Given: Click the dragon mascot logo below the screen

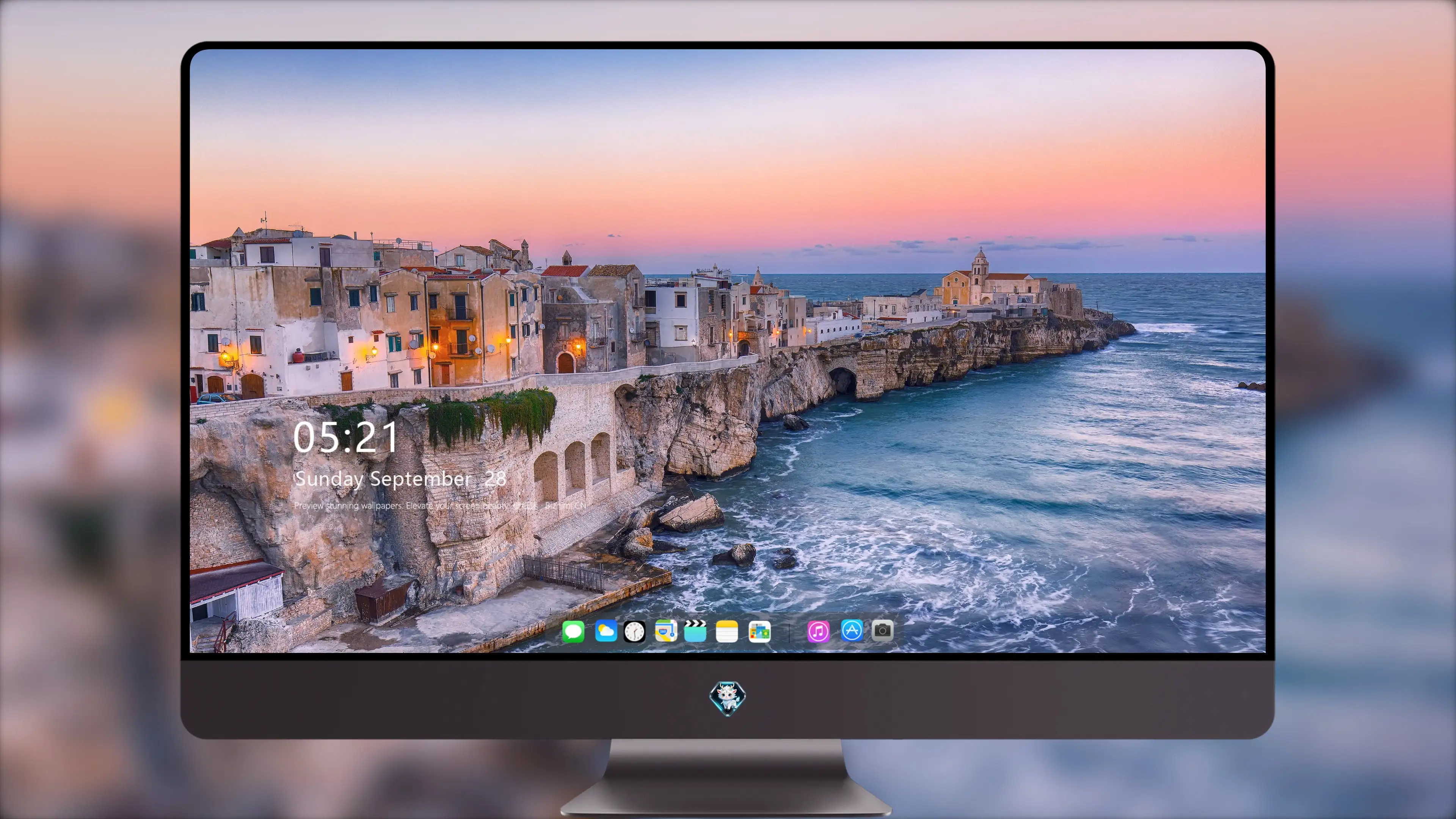Looking at the screenshot, I should [x=728, y=698].
